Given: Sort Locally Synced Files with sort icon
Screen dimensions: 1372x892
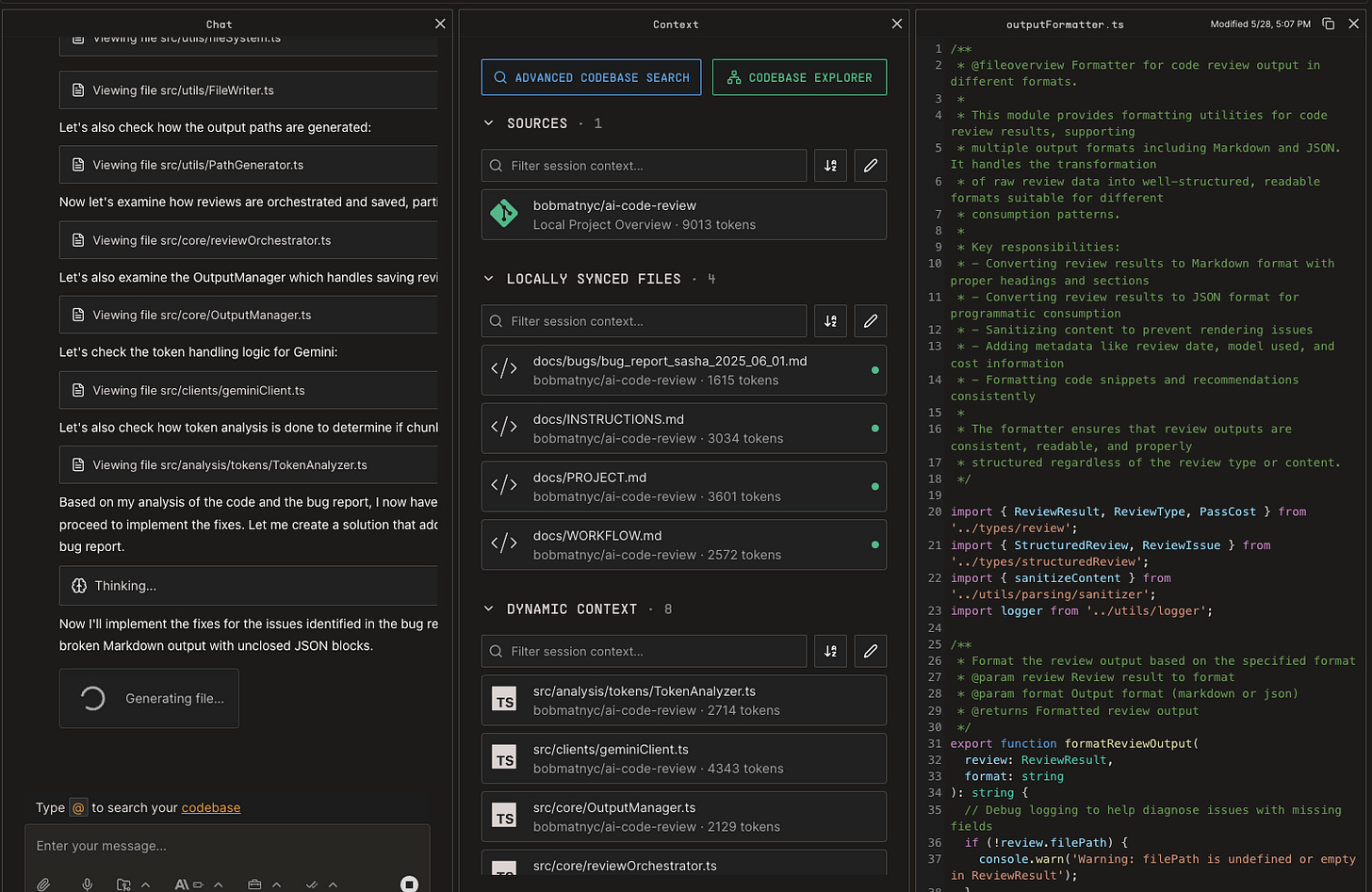Looking at the screenshot, I should (x=830, y=321).
